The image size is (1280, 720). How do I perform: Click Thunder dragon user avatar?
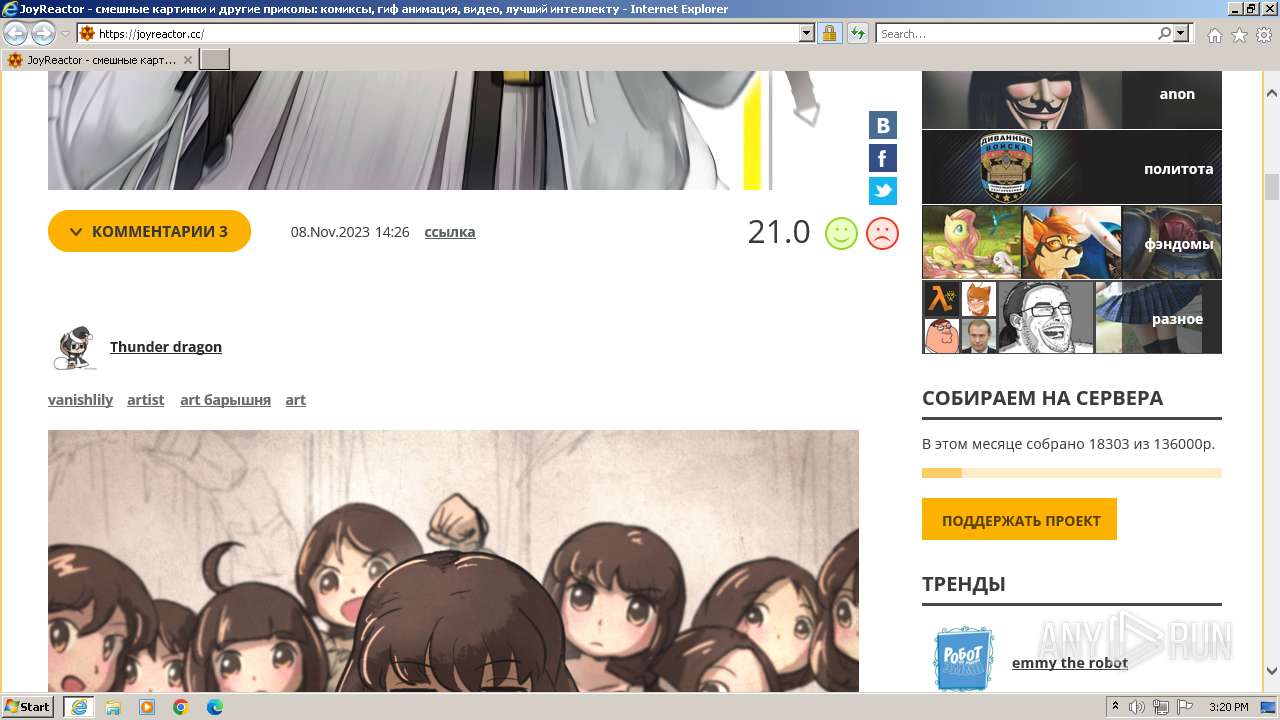[73, 348]
